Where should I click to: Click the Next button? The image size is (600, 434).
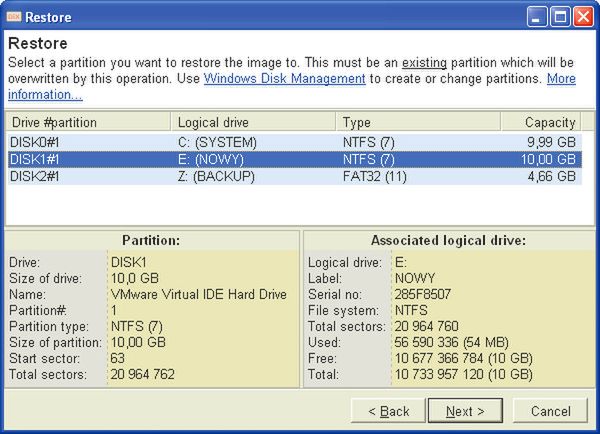click(465, 411)
